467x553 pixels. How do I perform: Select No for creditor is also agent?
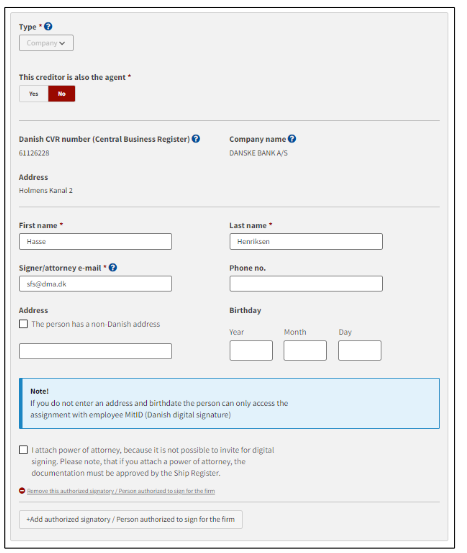pyautogui.click(x=62, y=94)
